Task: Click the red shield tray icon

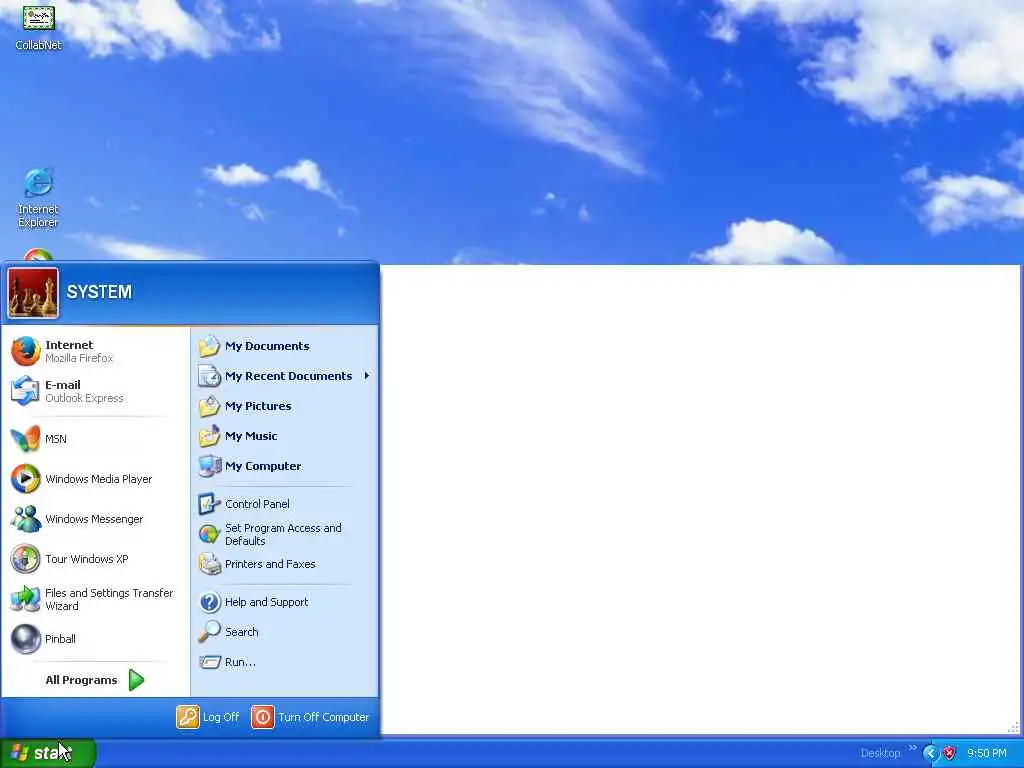Action: pos(950,753)
